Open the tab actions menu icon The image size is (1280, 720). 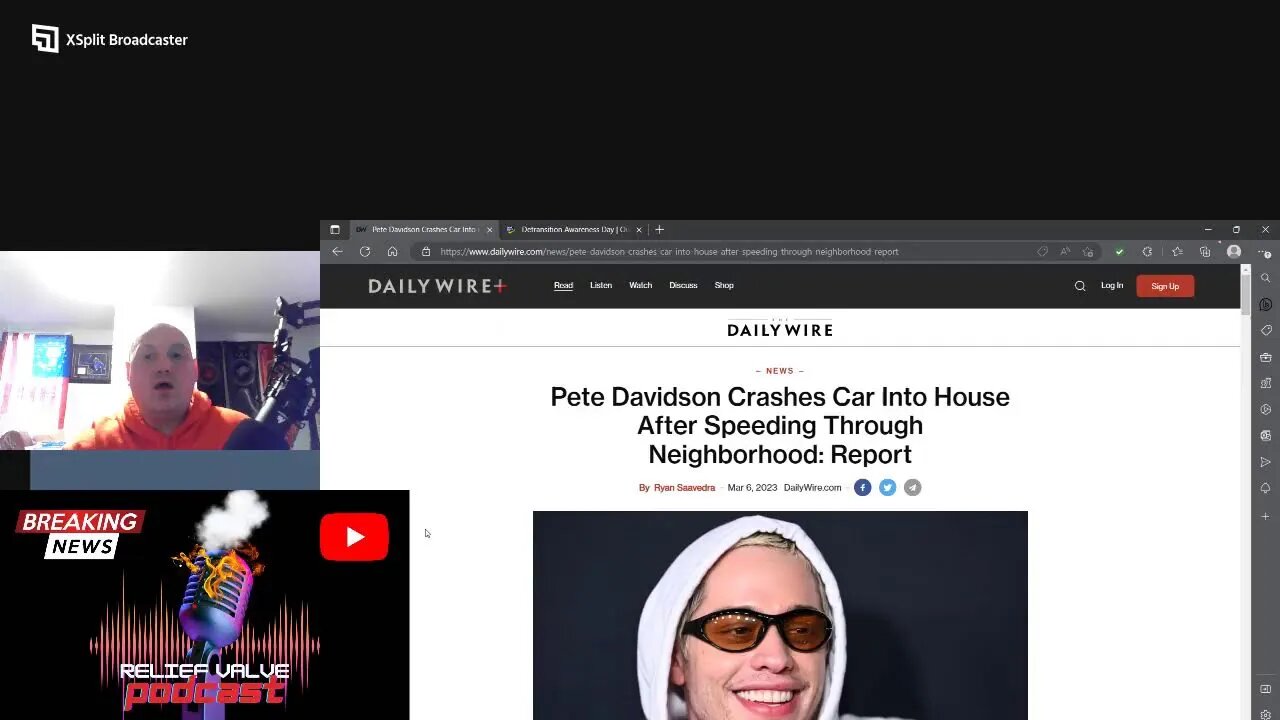click(335, 230)
